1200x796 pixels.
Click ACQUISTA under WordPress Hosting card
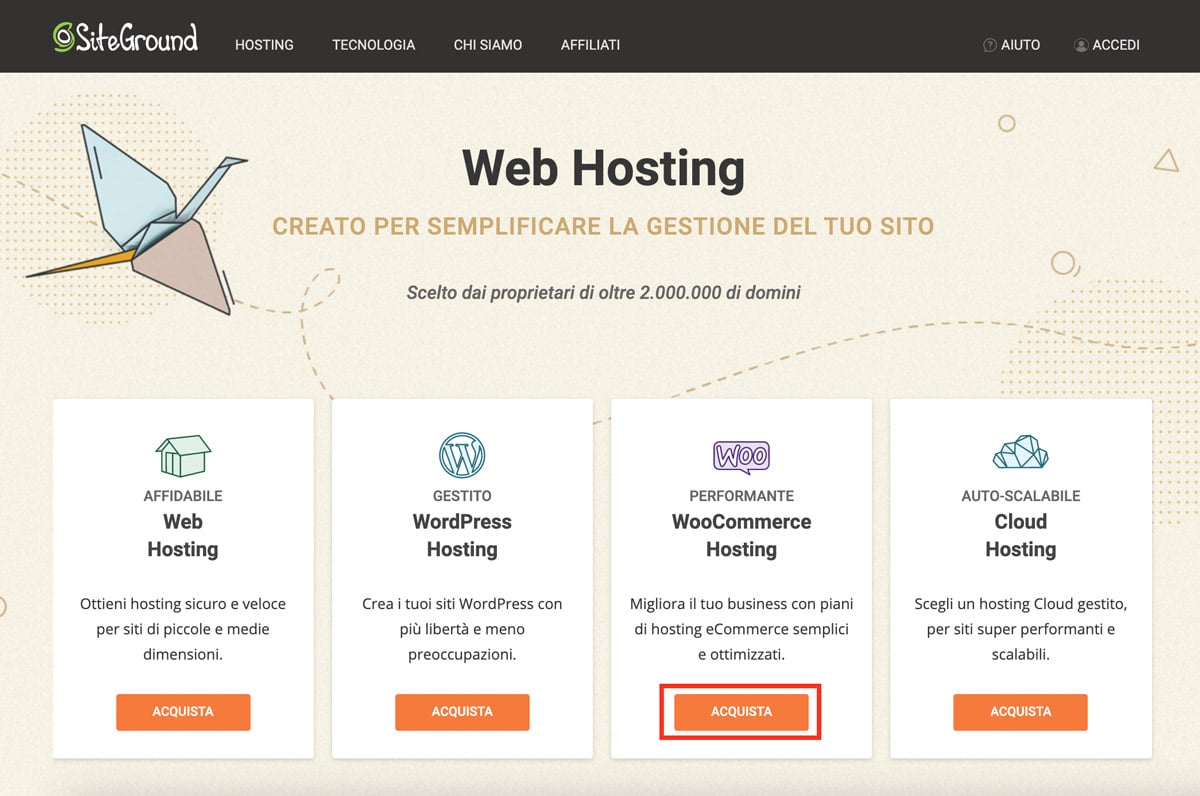coord(462,712)
